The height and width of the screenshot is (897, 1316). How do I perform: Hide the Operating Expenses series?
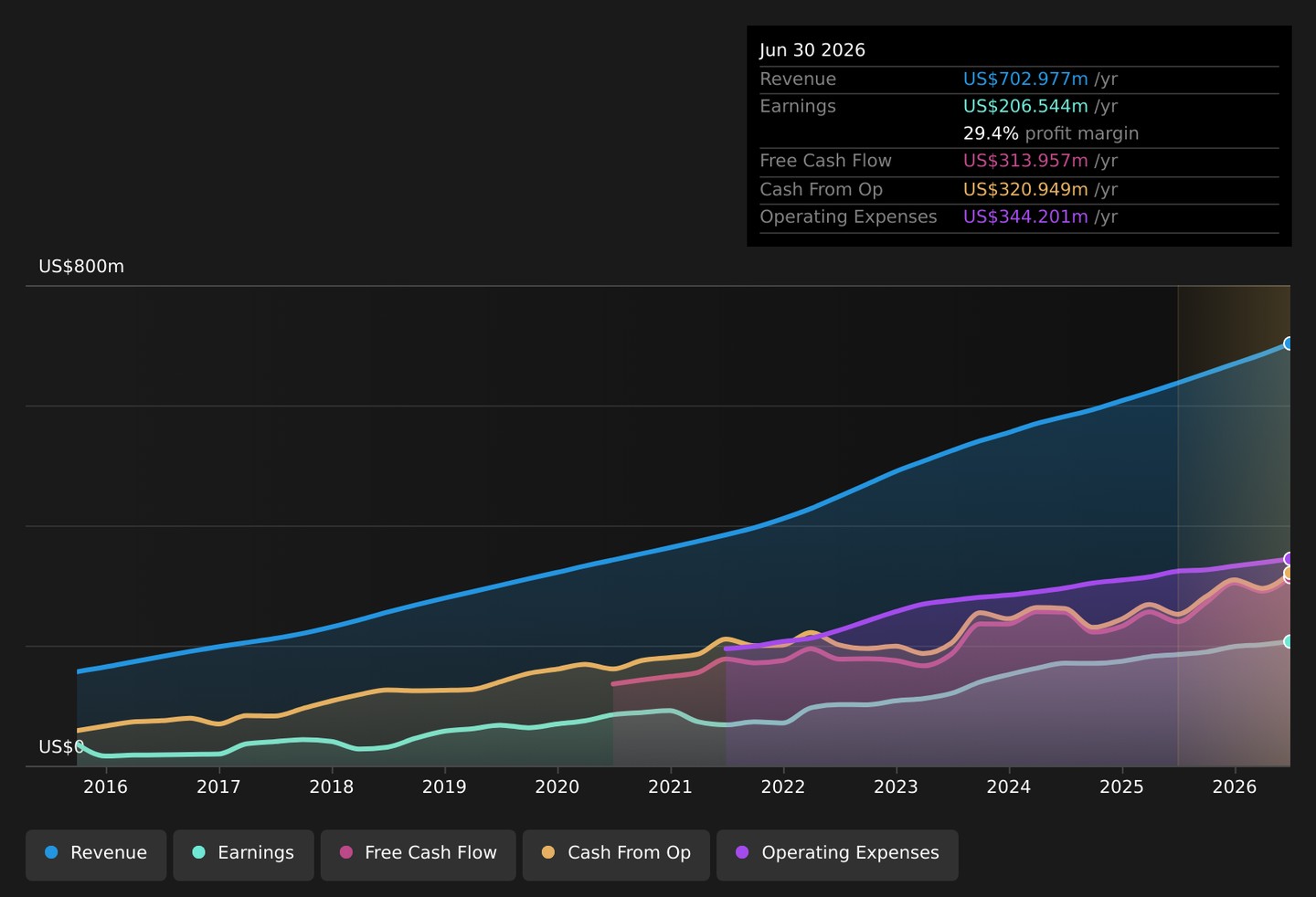837,855
